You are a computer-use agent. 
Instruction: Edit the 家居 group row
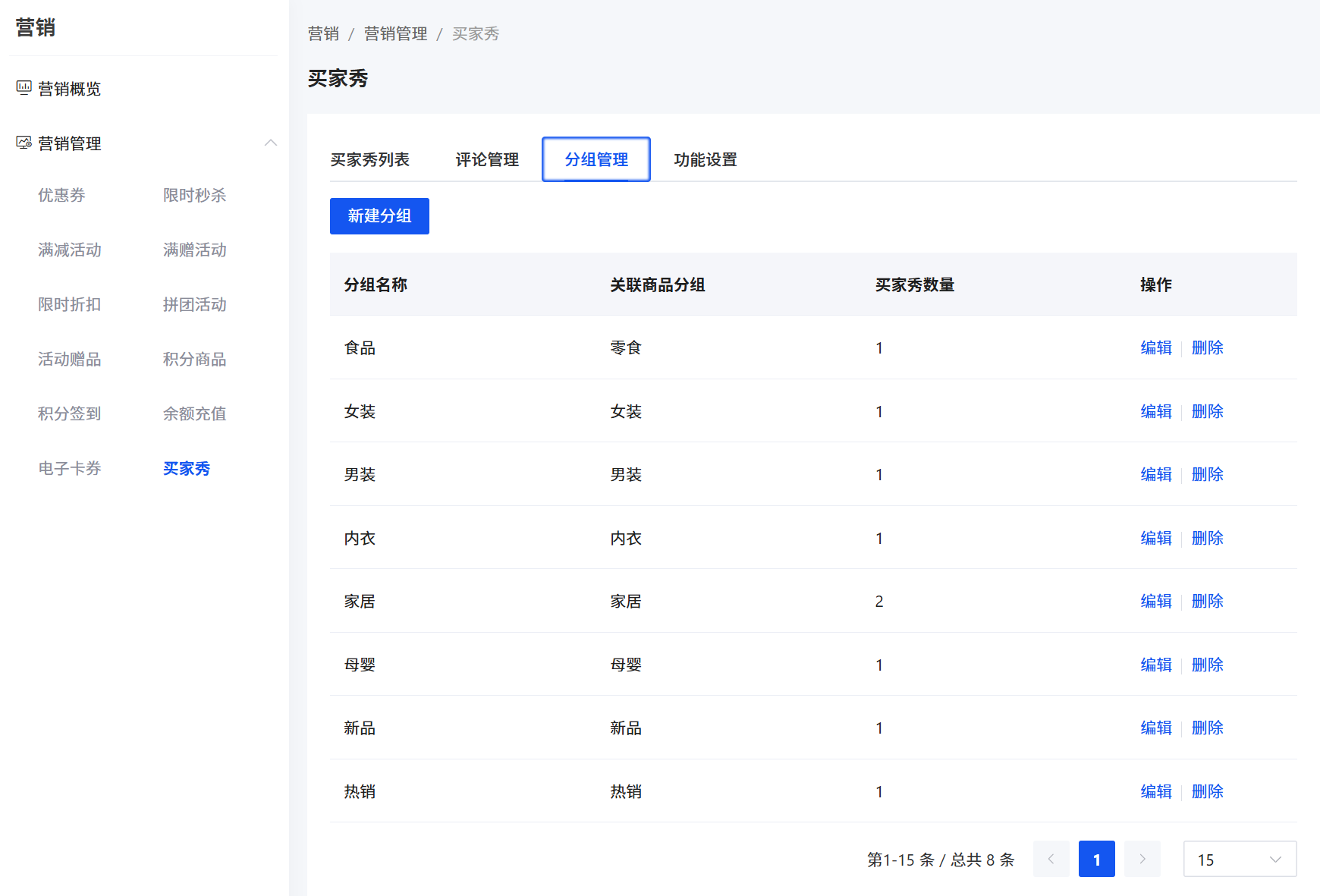(x=1155, y=601)
